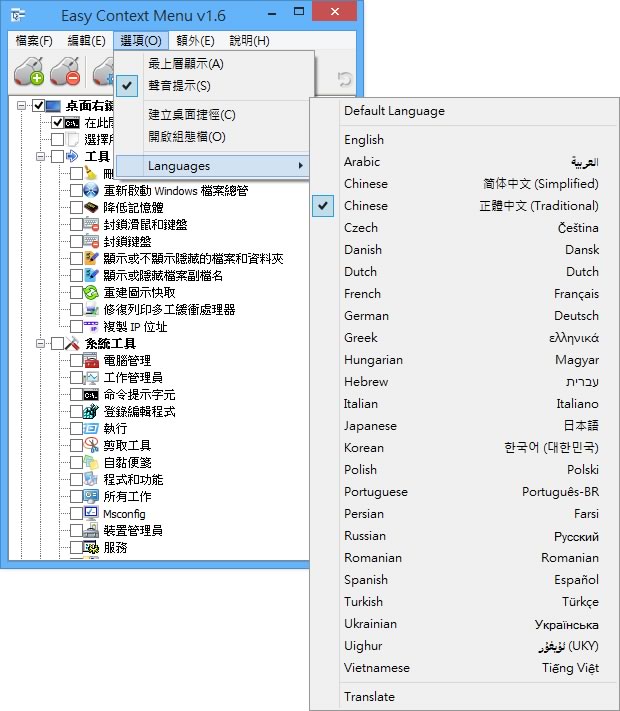
Task: Click the grayed undo arrow icon
Action: tap(345, 78)
